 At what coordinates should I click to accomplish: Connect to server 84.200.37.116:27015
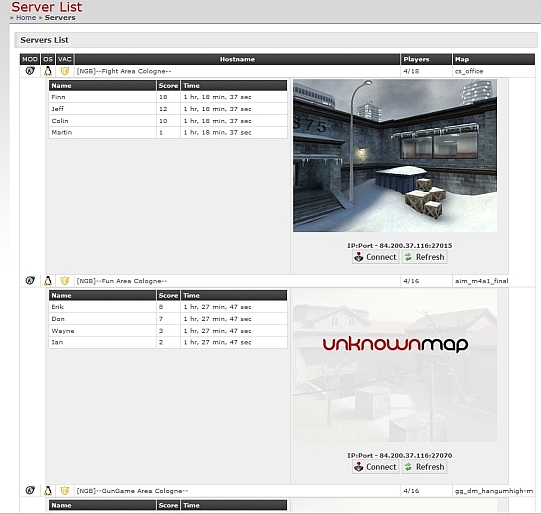point(375,257)
